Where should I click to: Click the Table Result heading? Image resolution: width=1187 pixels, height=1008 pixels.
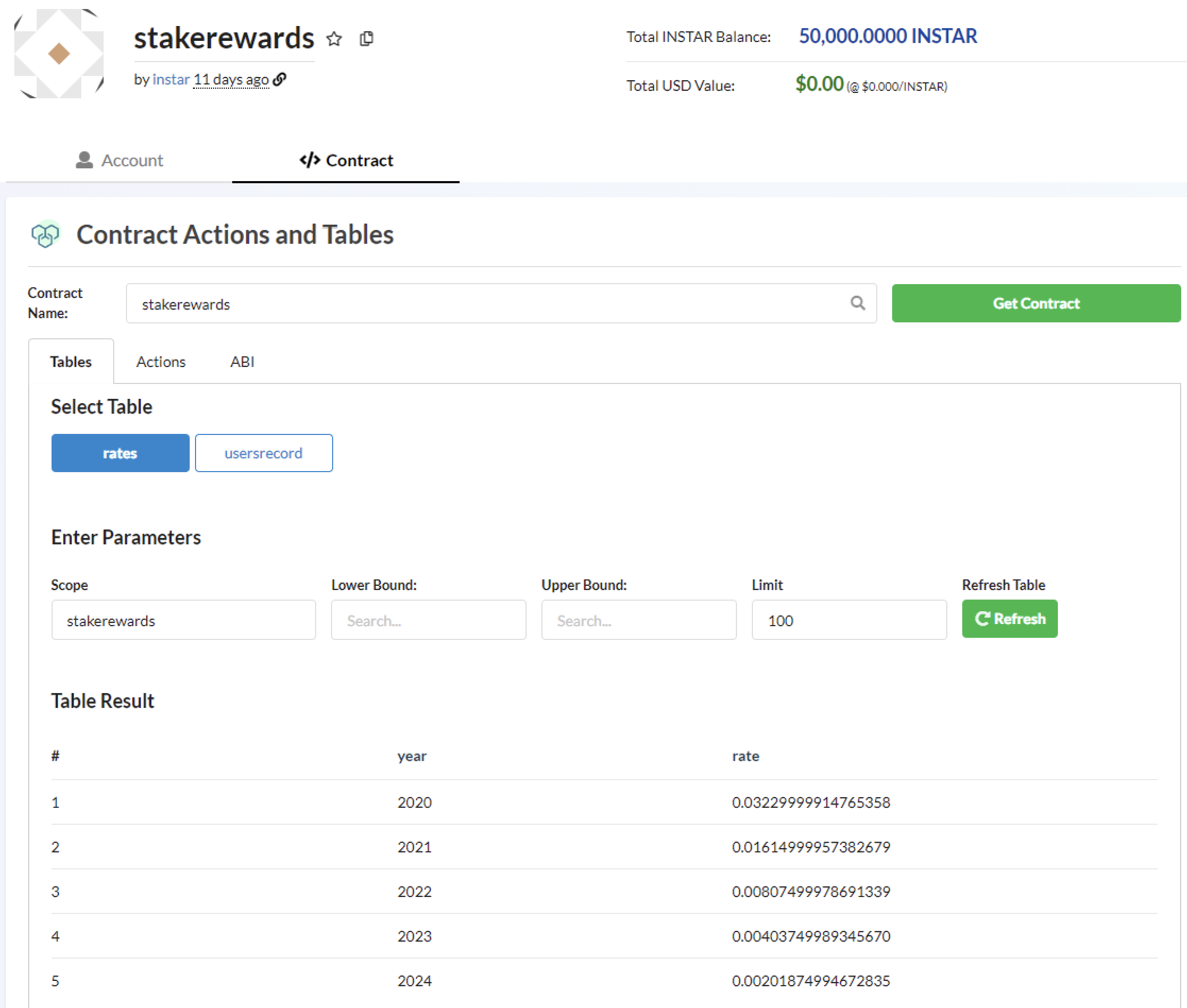coord(103,701)
